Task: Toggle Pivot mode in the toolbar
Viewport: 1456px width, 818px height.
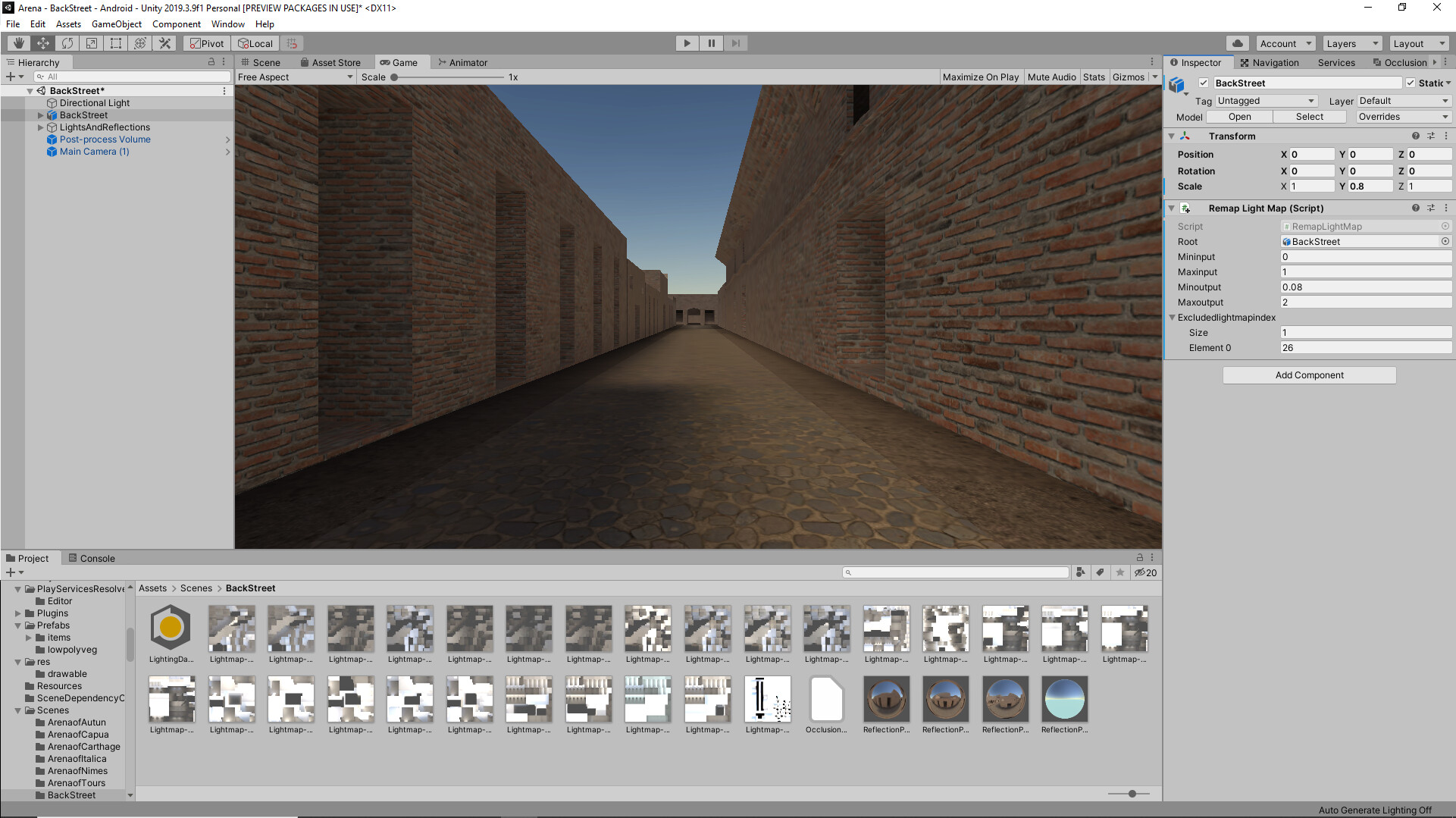Action: coord(205,43)
